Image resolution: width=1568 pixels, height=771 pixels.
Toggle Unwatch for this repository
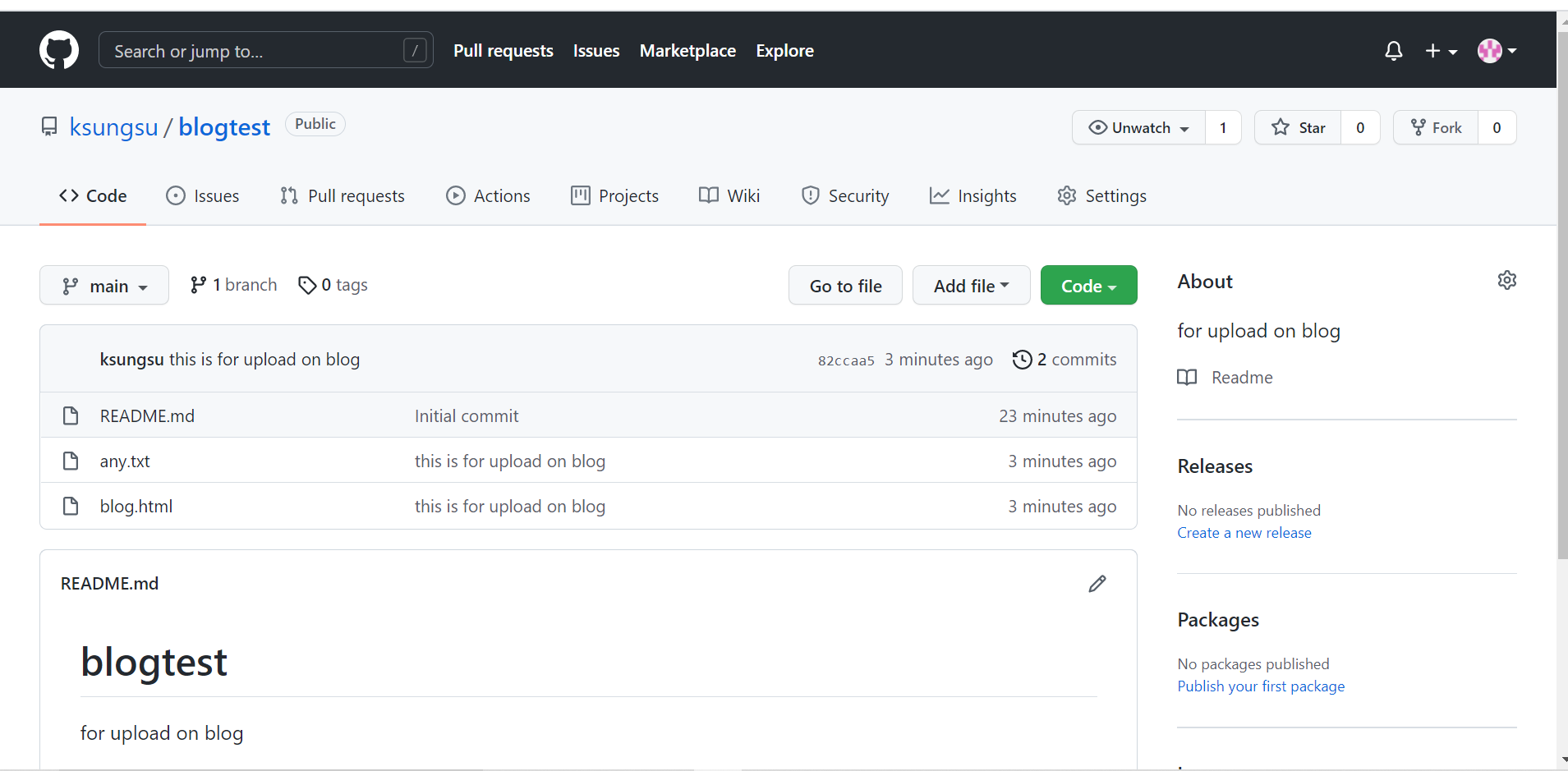[1138, 127]
